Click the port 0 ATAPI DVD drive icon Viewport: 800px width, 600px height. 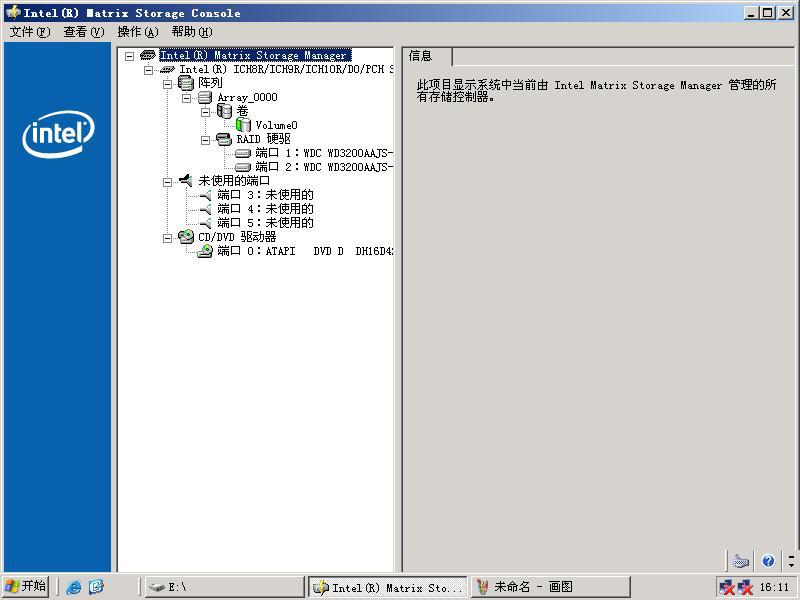205,251
